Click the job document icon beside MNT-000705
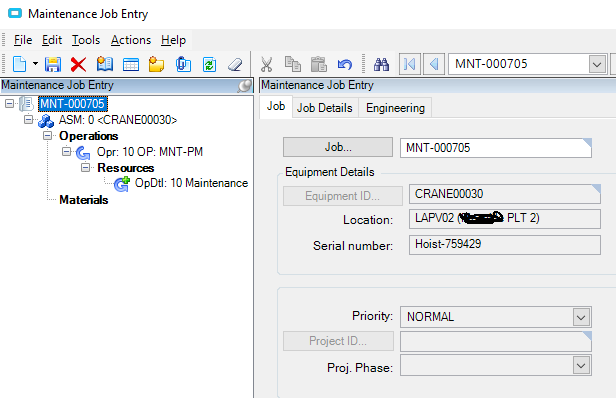The width and height of the screenshot is (616, 398). [27, 104]
